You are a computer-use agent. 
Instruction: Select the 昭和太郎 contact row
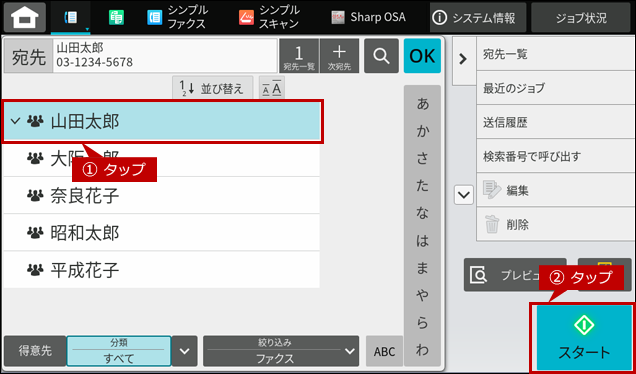162,233
